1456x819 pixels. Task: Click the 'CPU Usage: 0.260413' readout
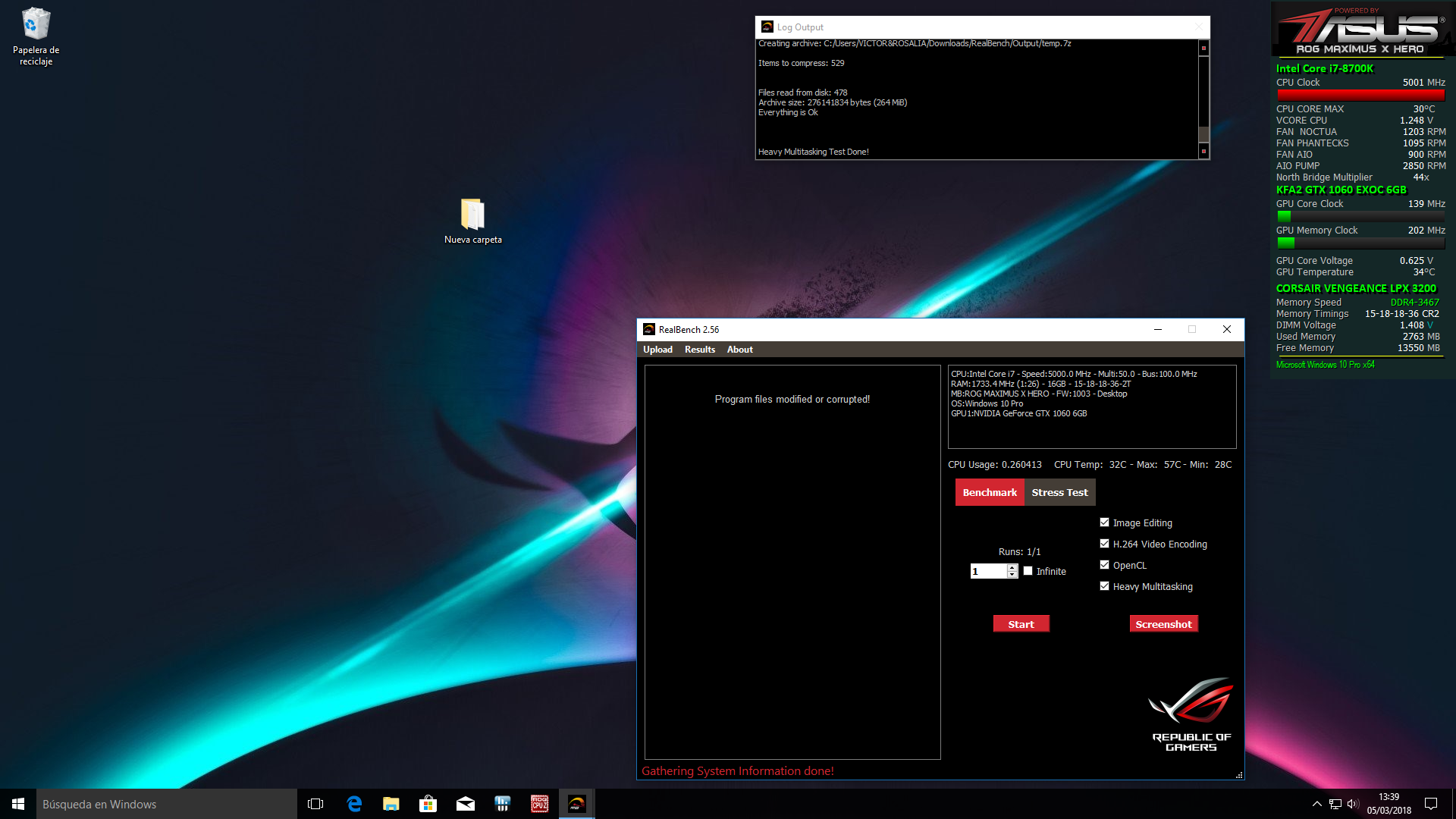[994, 465]
